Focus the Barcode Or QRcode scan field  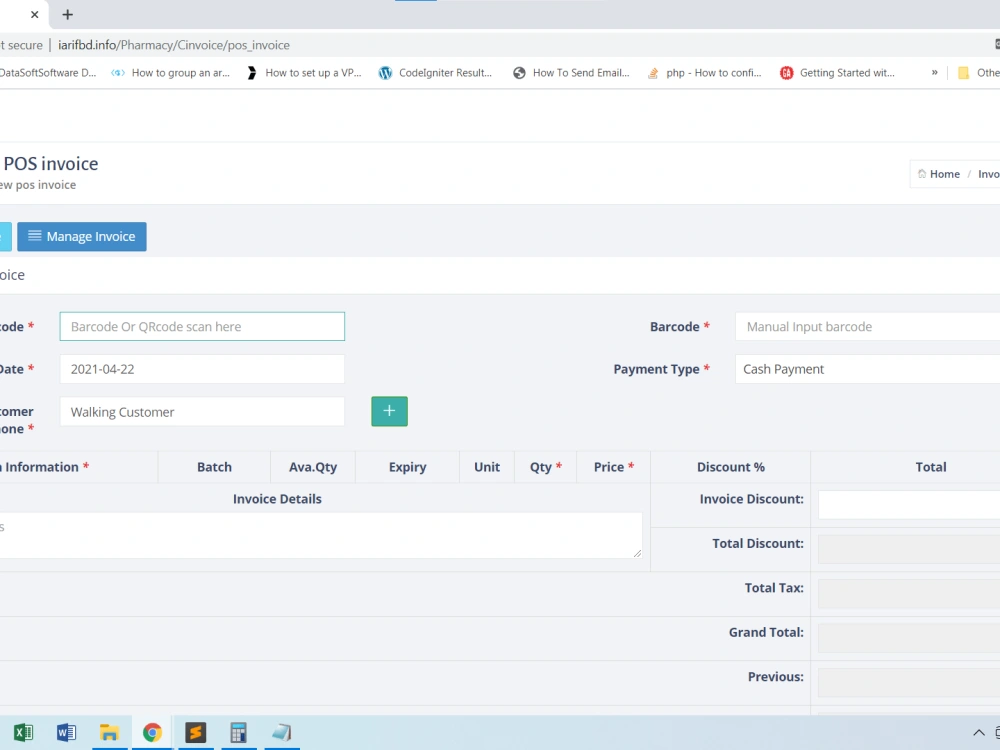pos(202,326)
